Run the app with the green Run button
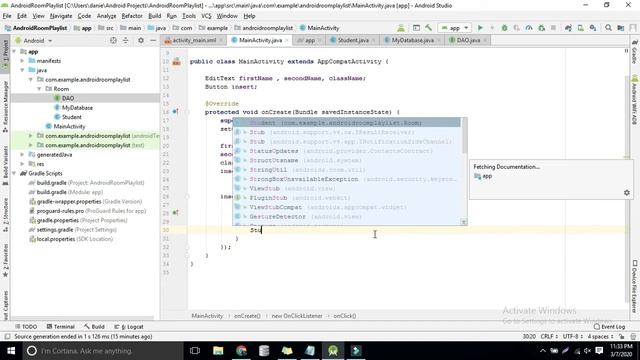 tap(480, 28)
